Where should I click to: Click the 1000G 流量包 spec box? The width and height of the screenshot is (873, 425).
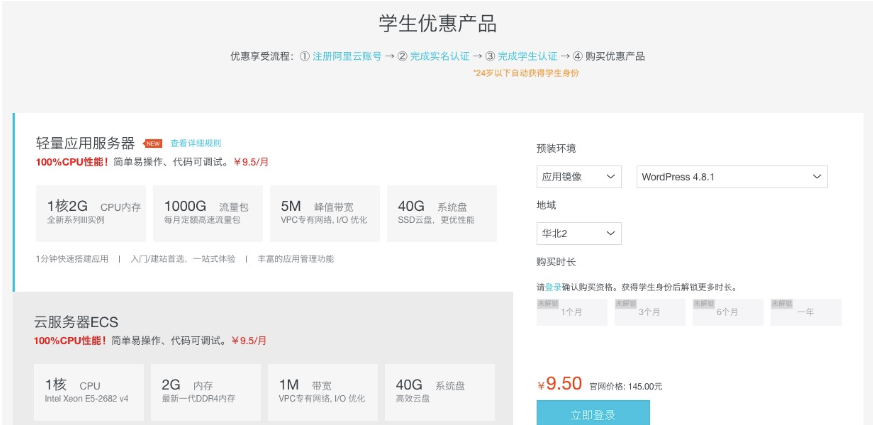coord(208,213)
